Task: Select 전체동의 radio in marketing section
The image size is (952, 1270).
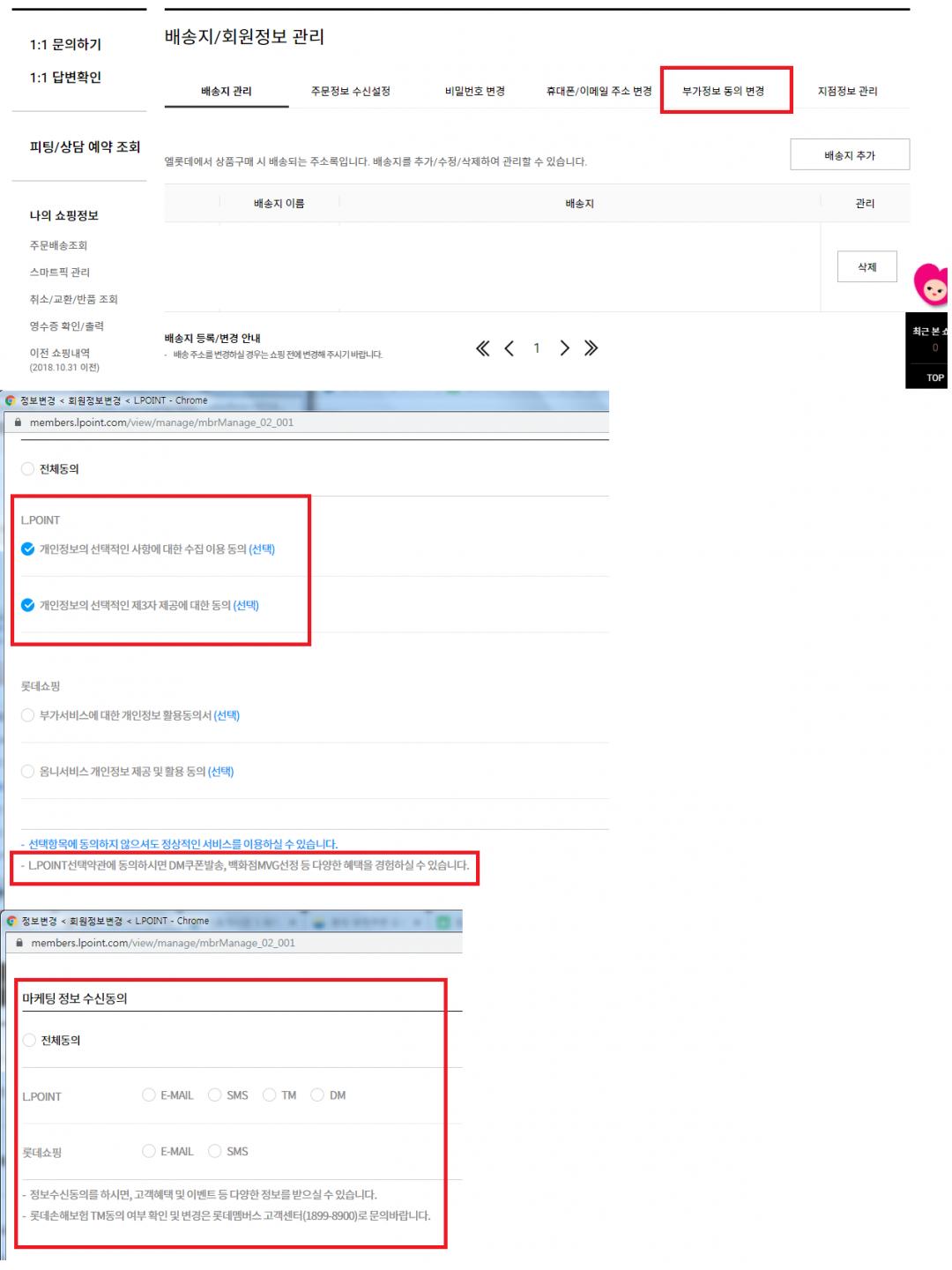Action: 30,1041
